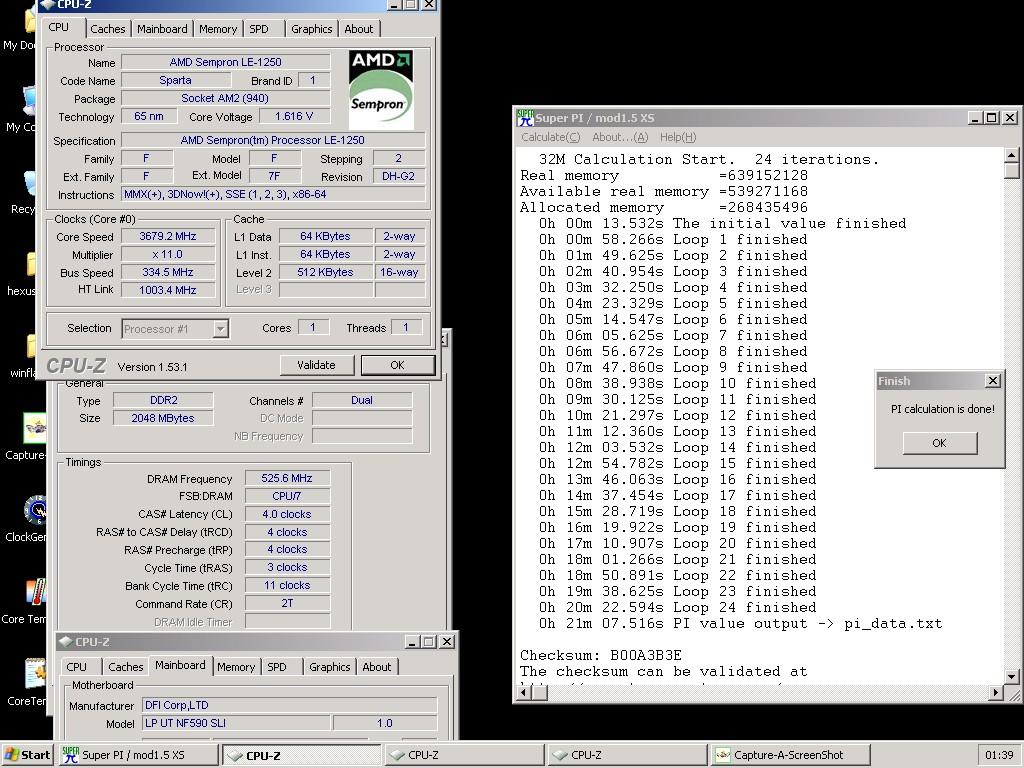This screenshot has width=1024, height=768.
Task: Click the Graphics tab in bottom CPU-Z window
Action: [329, 667]
